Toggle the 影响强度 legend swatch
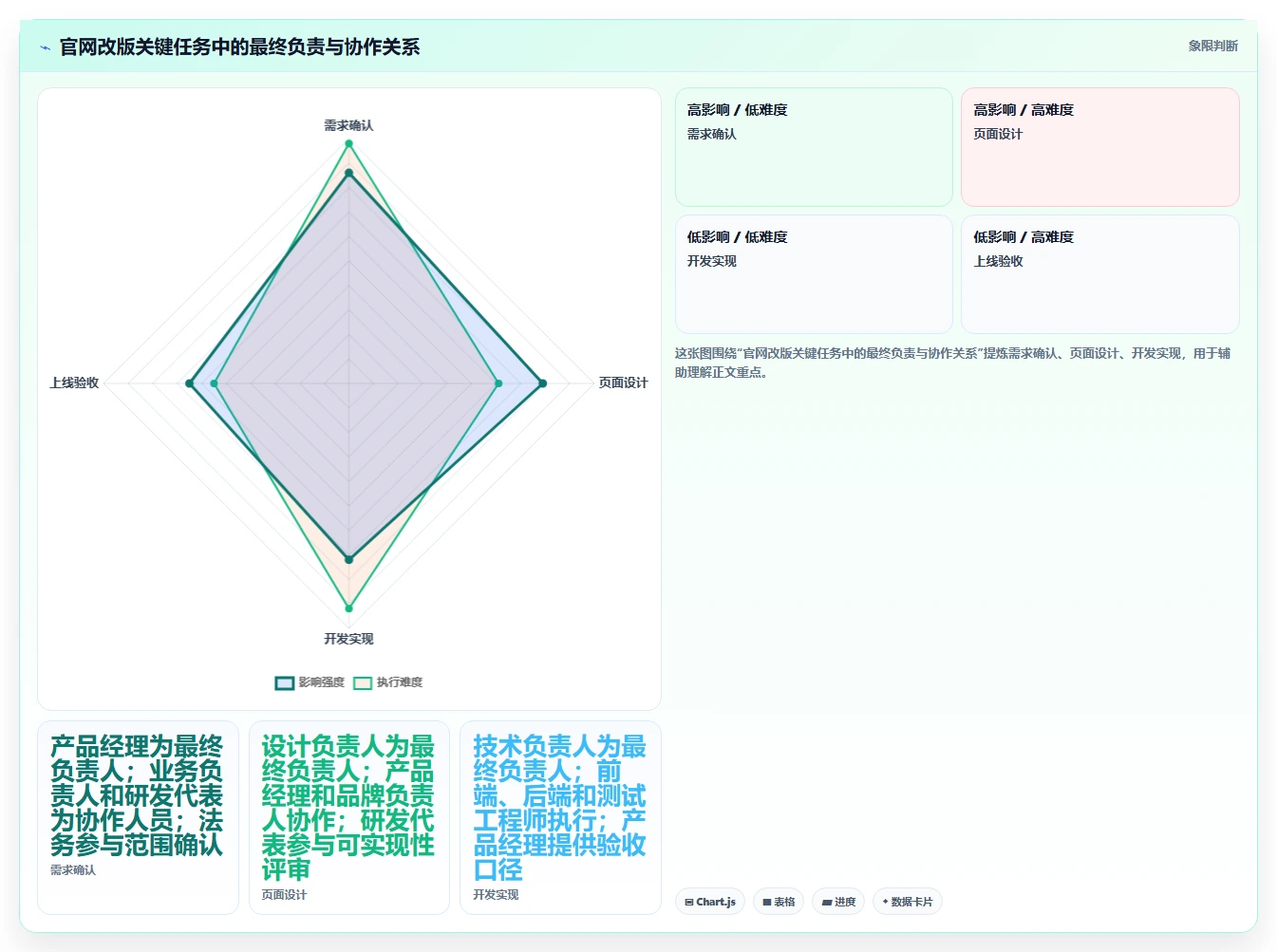 coord(285,682)
